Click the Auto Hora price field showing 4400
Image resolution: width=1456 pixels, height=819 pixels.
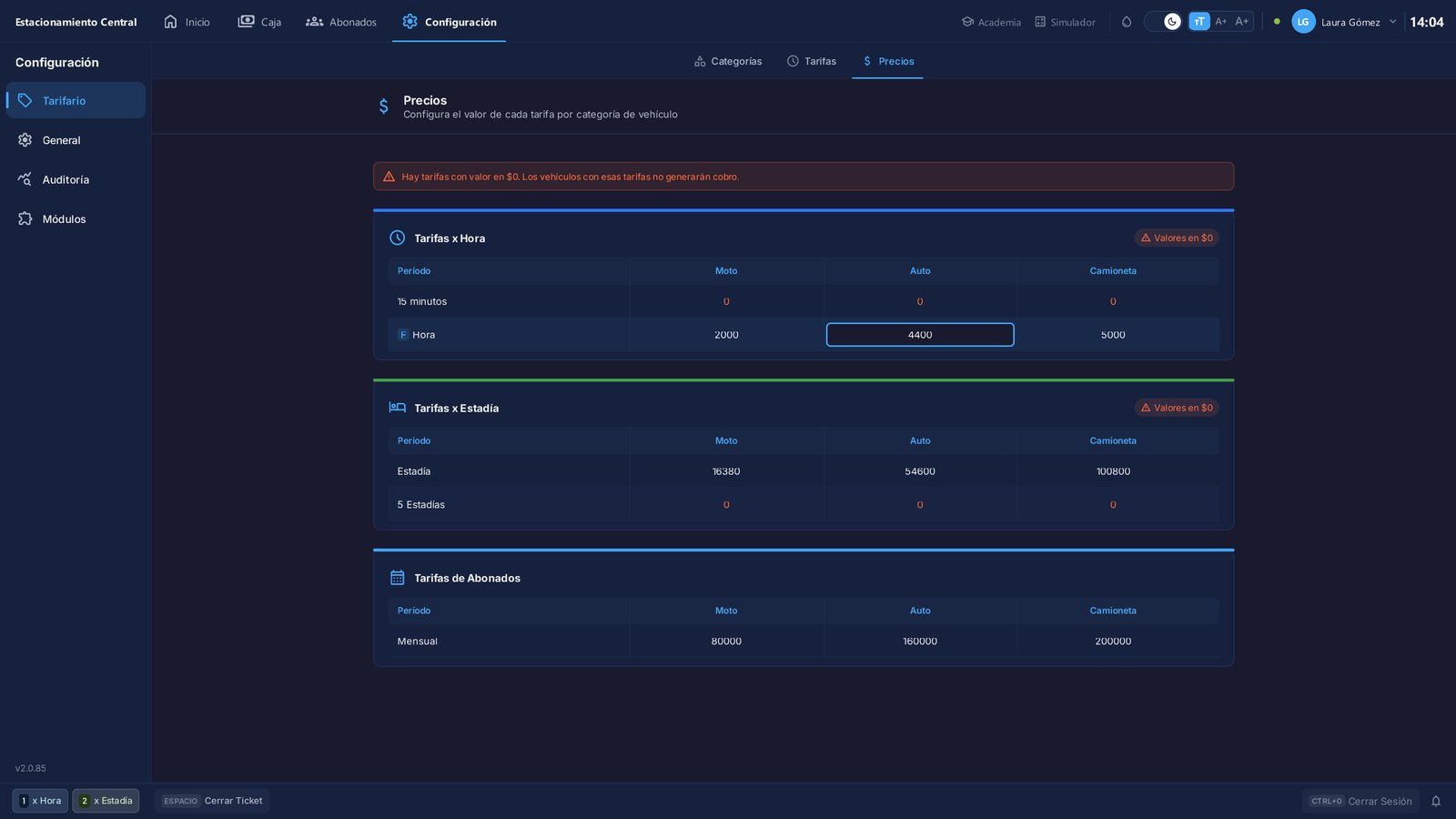(920, 335)
